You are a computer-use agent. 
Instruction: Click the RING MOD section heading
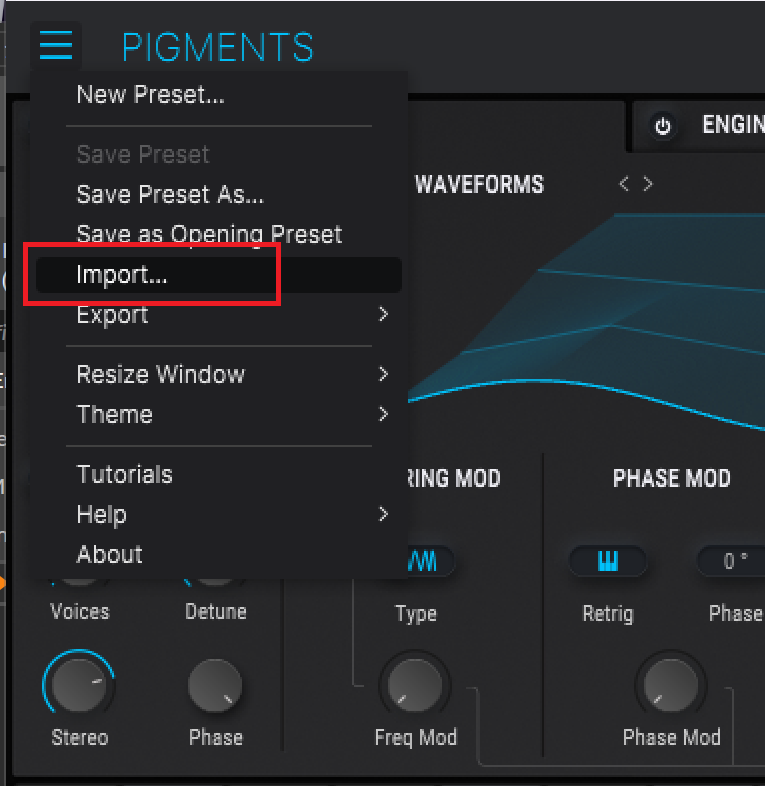(x=454, y=479)
